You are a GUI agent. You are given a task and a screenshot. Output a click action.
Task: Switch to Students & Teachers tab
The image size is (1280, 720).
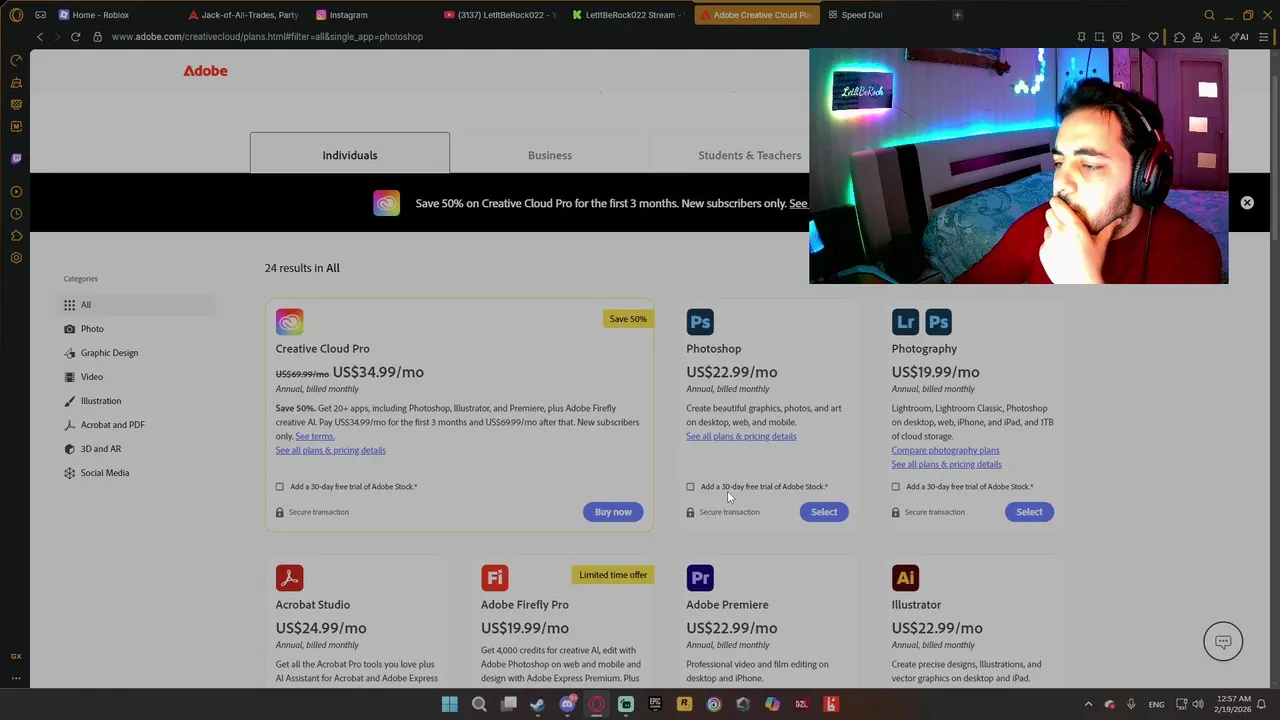(x=750, y=155)
